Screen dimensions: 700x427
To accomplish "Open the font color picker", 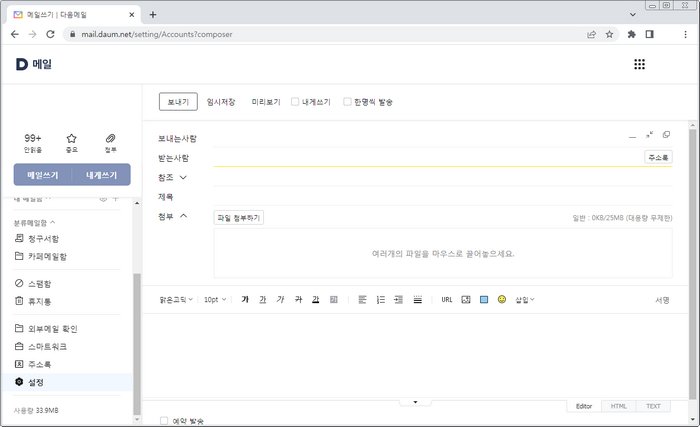I will click(316, 300).
